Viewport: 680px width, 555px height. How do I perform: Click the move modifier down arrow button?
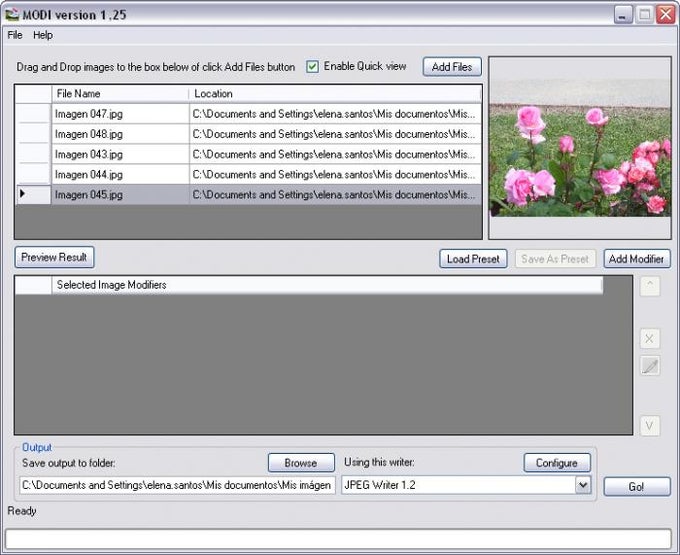(650, 426)
